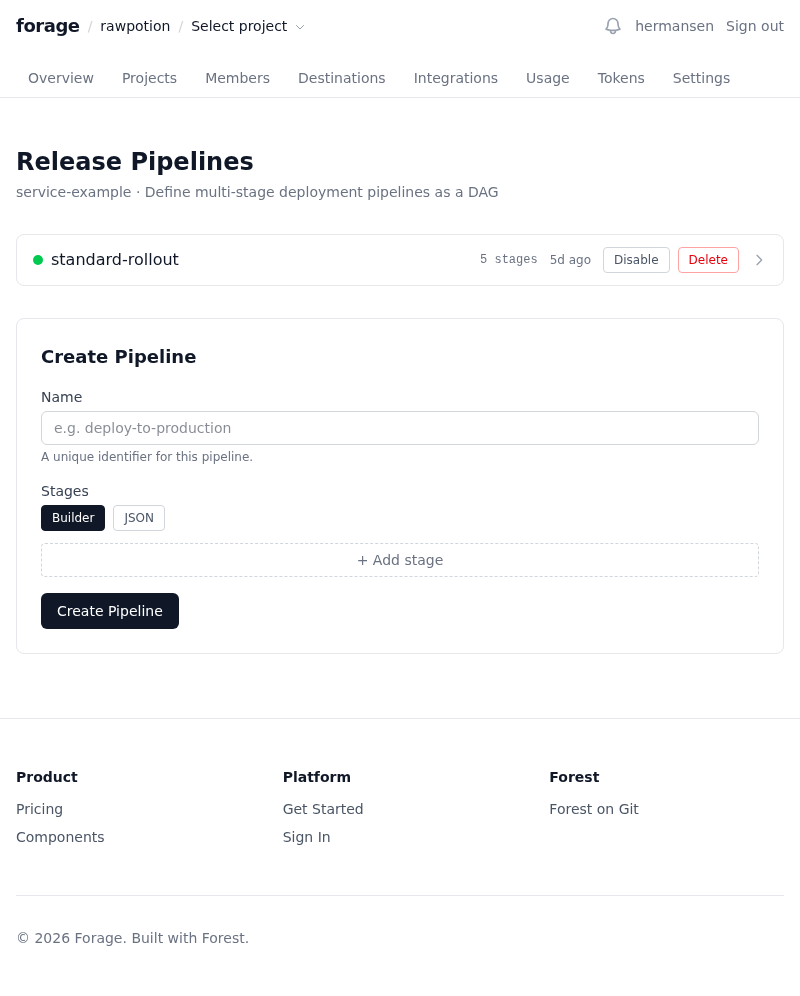Switch stages editor to Builder mode
This screenshot has height=996, width=800.
73,518
